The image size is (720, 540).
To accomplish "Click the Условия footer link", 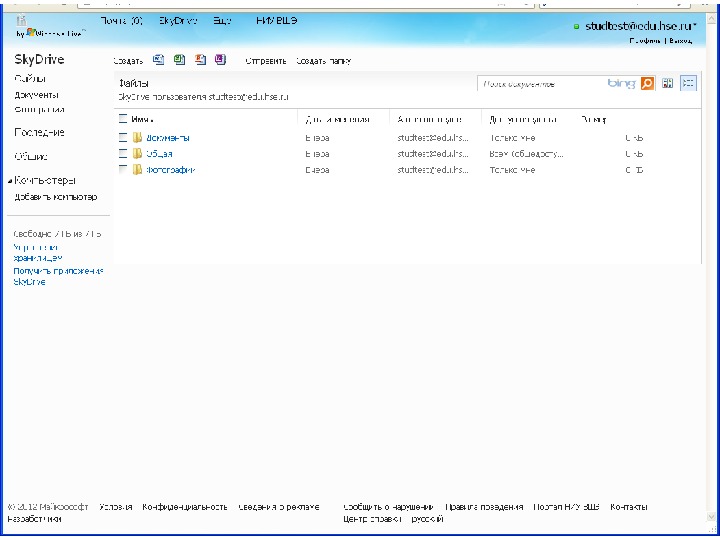I will point(116,507).
